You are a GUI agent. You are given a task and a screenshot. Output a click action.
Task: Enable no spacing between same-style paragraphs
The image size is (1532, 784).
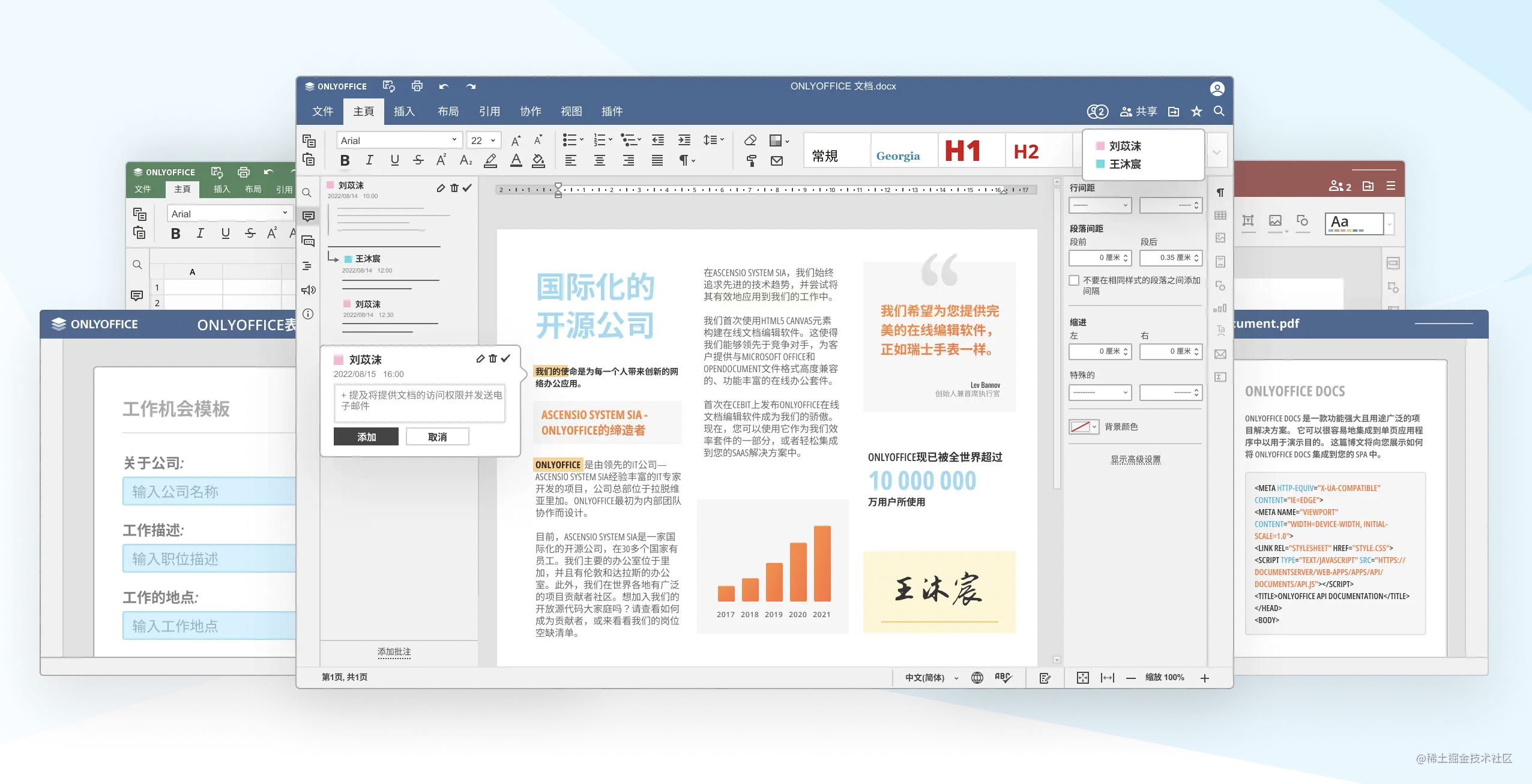coord(1074,280)
